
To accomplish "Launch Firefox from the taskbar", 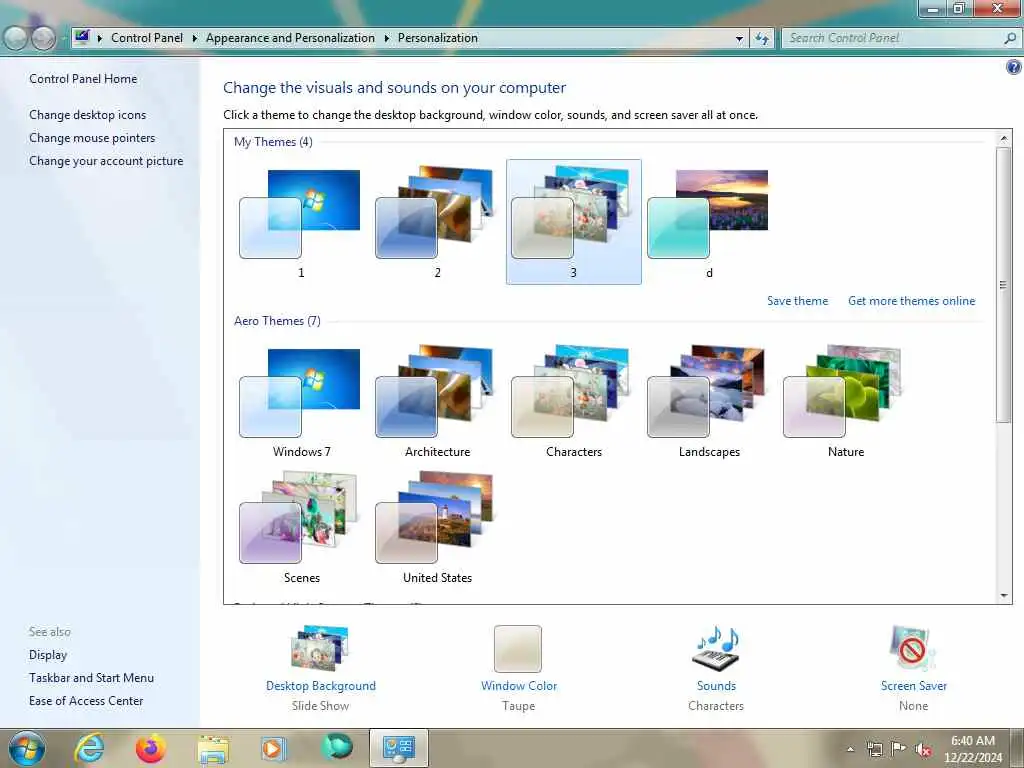I will pyautogui.click(x=150, y=748).
